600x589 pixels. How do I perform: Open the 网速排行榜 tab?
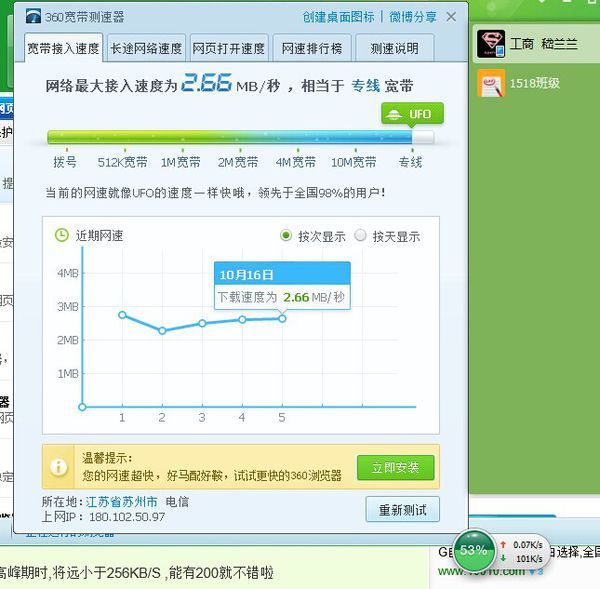coord(312,48)
